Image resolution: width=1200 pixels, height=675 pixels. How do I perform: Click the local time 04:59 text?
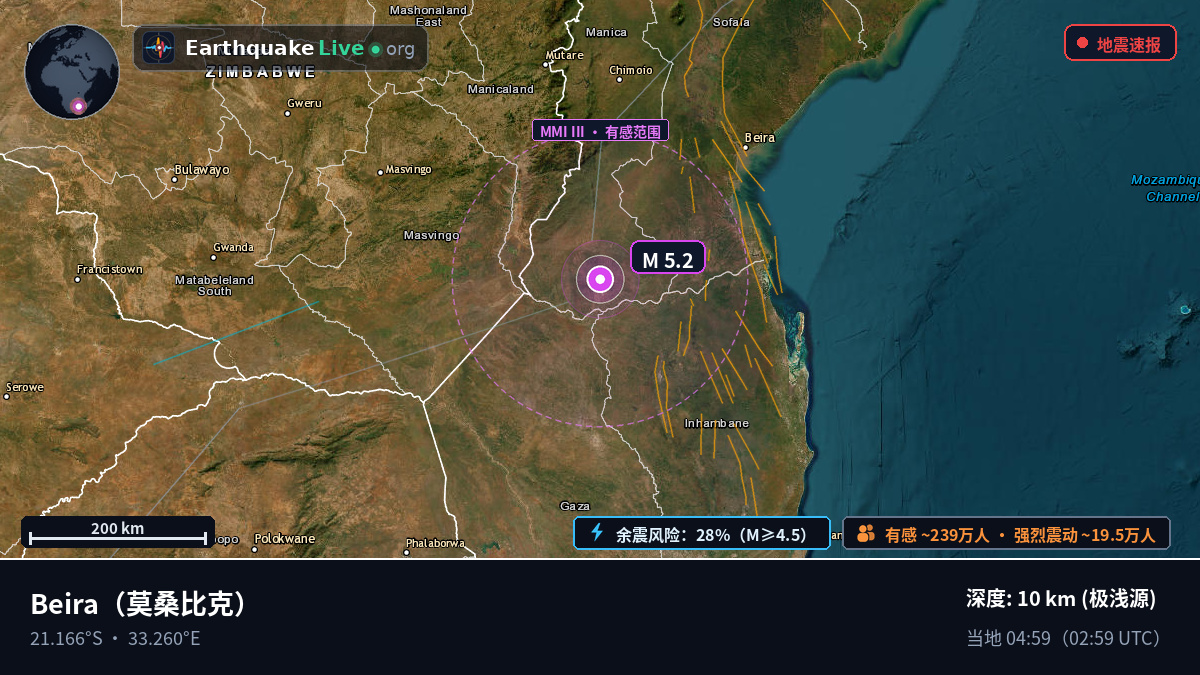coord(1064,638)
